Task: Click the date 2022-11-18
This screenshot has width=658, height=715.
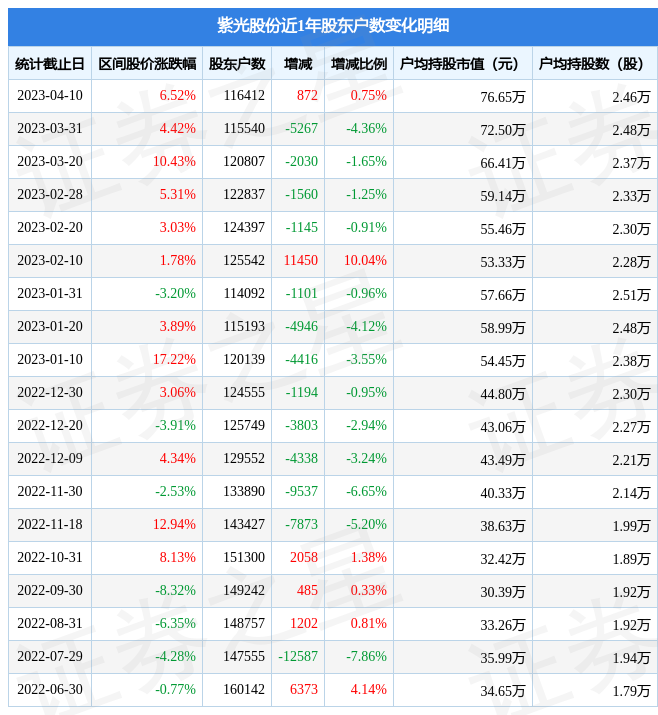Action: click(x=50, y=524)
